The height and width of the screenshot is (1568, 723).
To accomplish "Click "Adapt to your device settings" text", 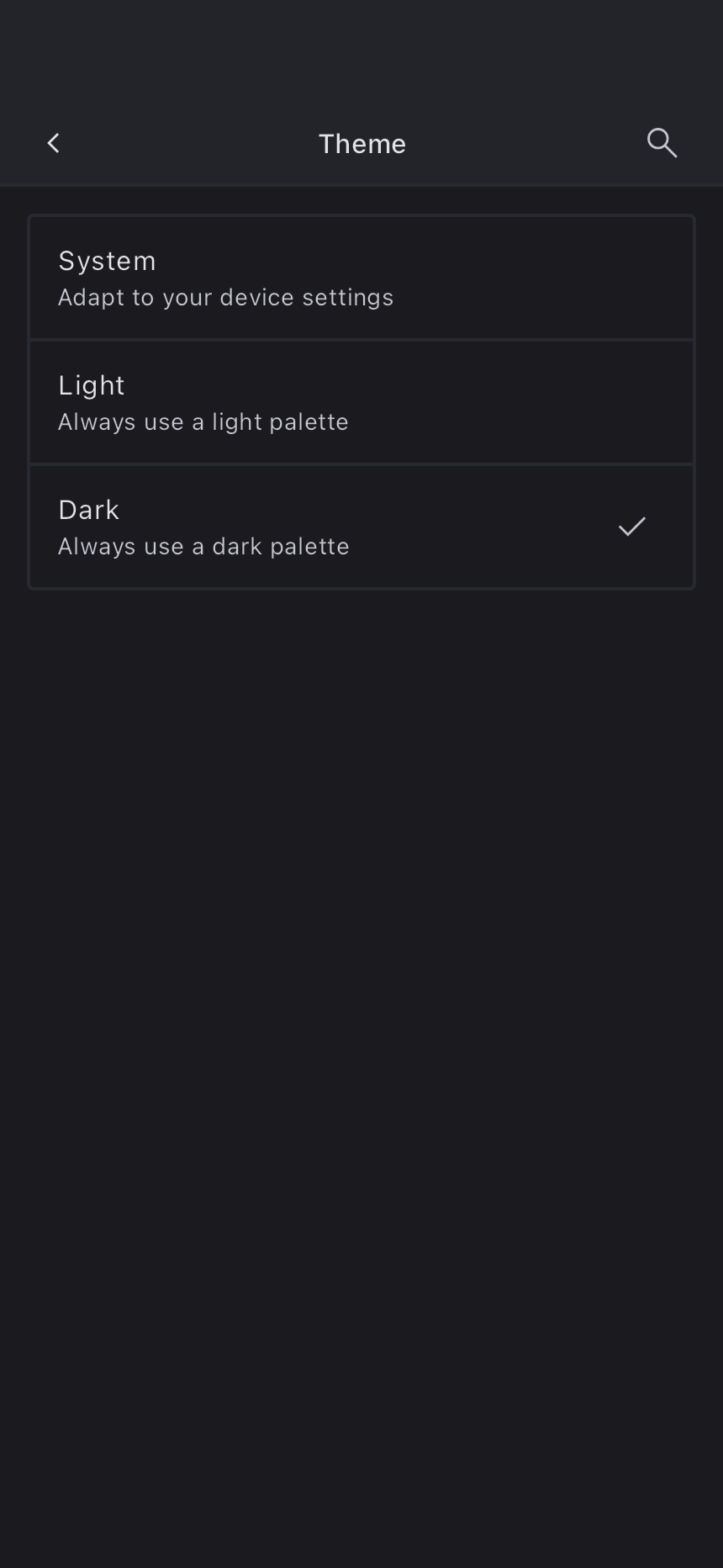I will [225, 298].
